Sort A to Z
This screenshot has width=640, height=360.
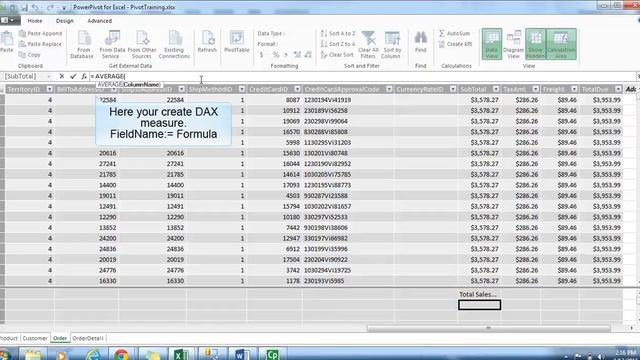(x=338, y=33)
